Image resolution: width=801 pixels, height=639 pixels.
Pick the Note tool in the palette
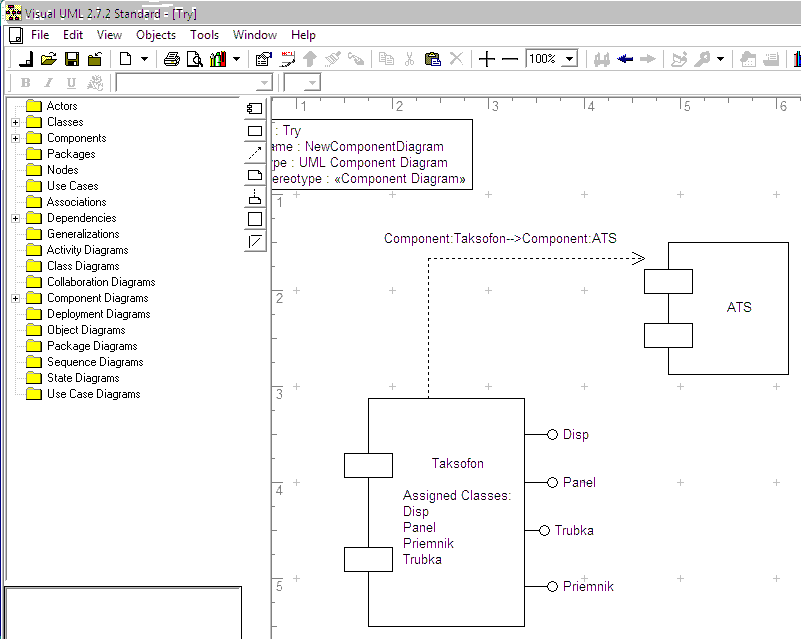coord(255,175)
